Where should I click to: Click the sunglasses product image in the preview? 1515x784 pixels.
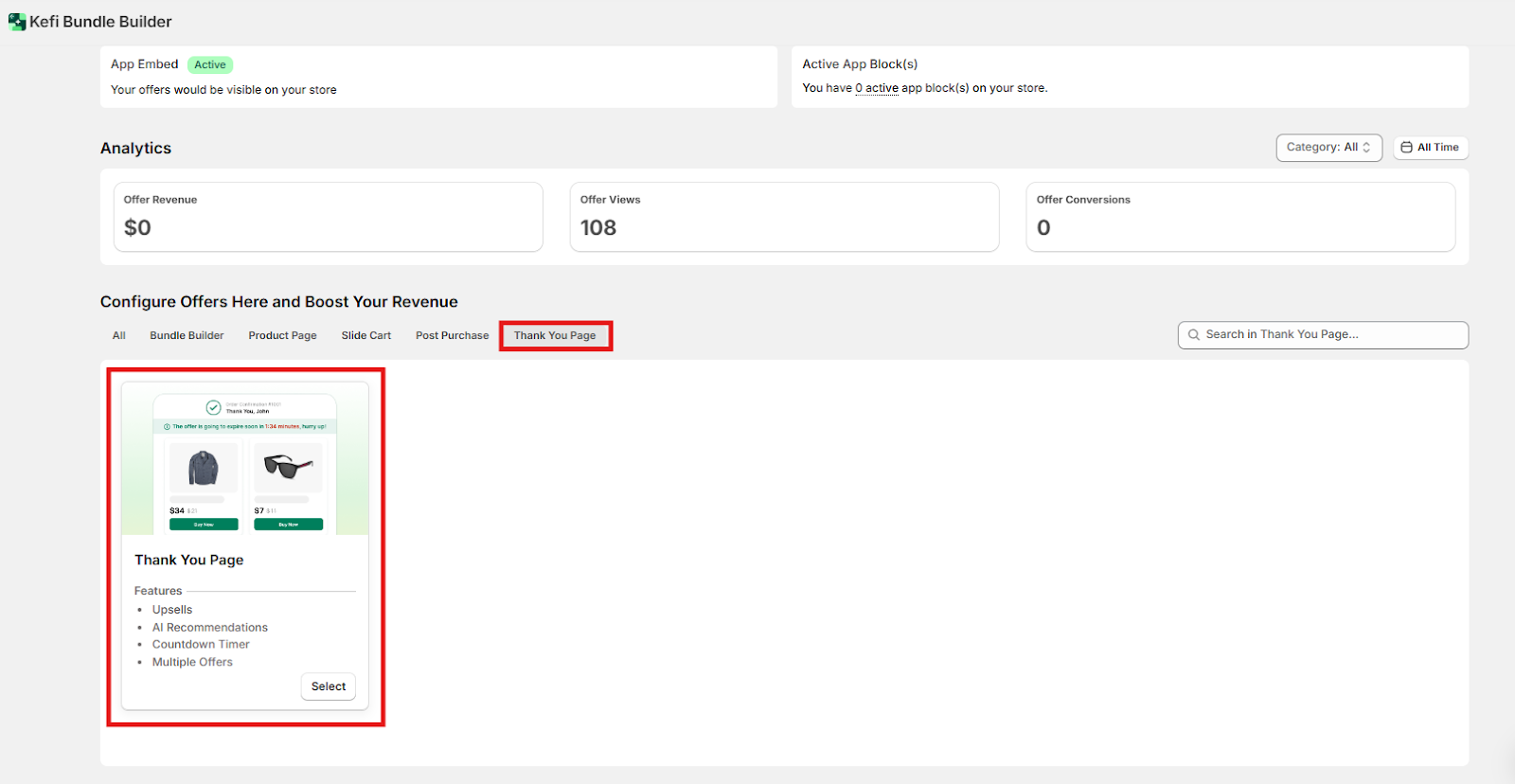pyautogui.click(x=288, y=466)
